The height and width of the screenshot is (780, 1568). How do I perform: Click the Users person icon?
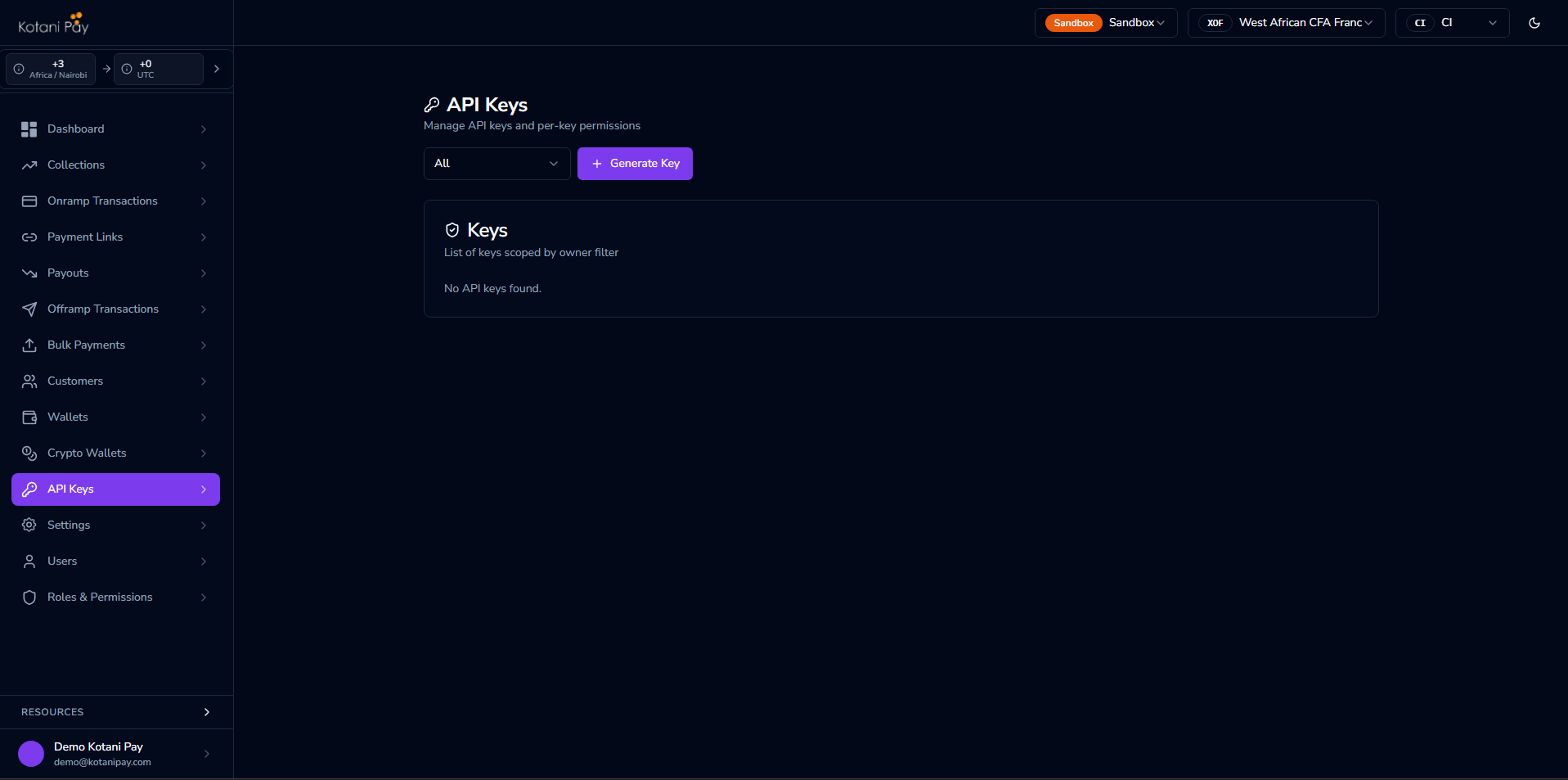click(29, 561)
